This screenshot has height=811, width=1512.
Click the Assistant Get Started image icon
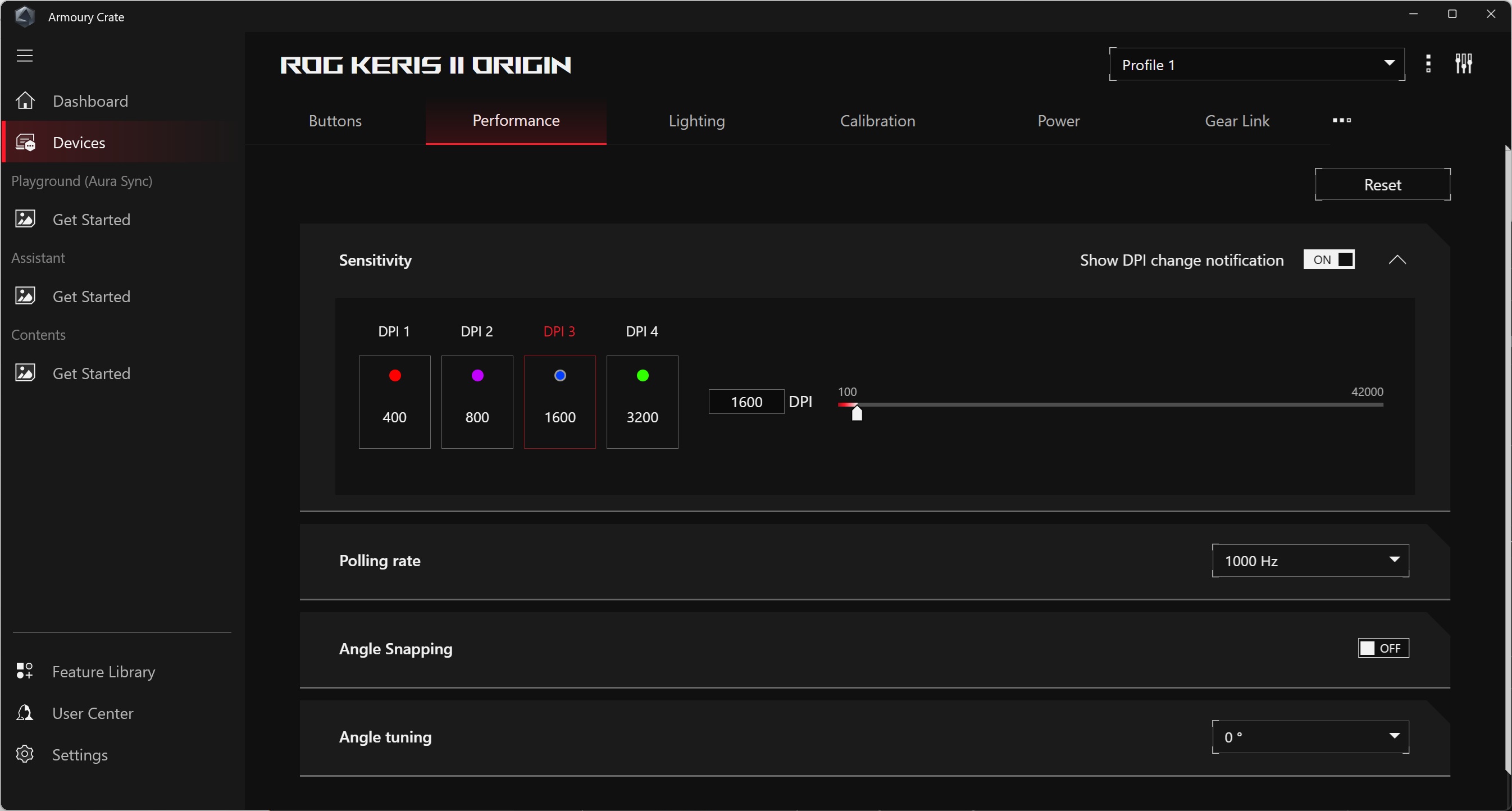25,296
